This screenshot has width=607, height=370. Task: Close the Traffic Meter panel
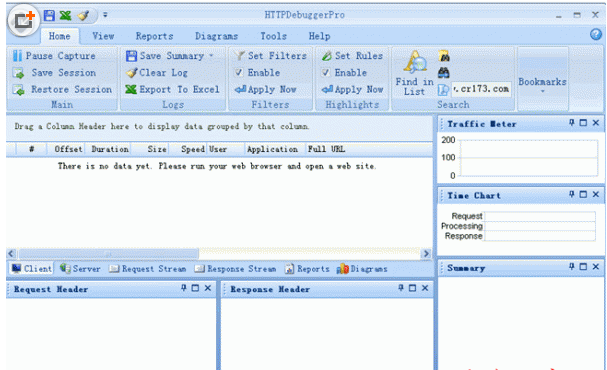click(x=596, y=123)
